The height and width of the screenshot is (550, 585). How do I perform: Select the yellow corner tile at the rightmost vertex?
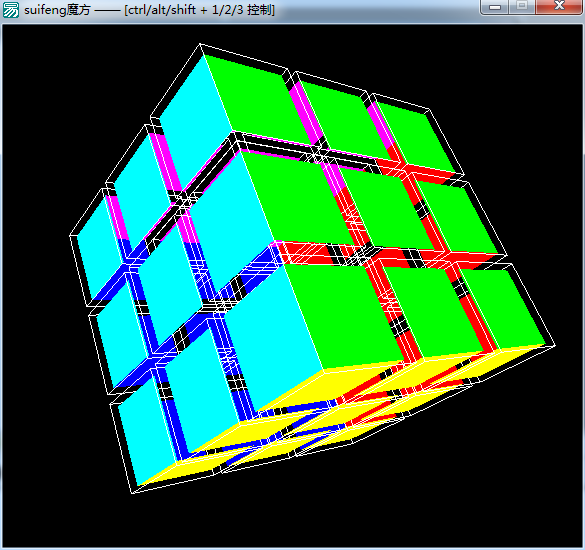tap(504, 358)
